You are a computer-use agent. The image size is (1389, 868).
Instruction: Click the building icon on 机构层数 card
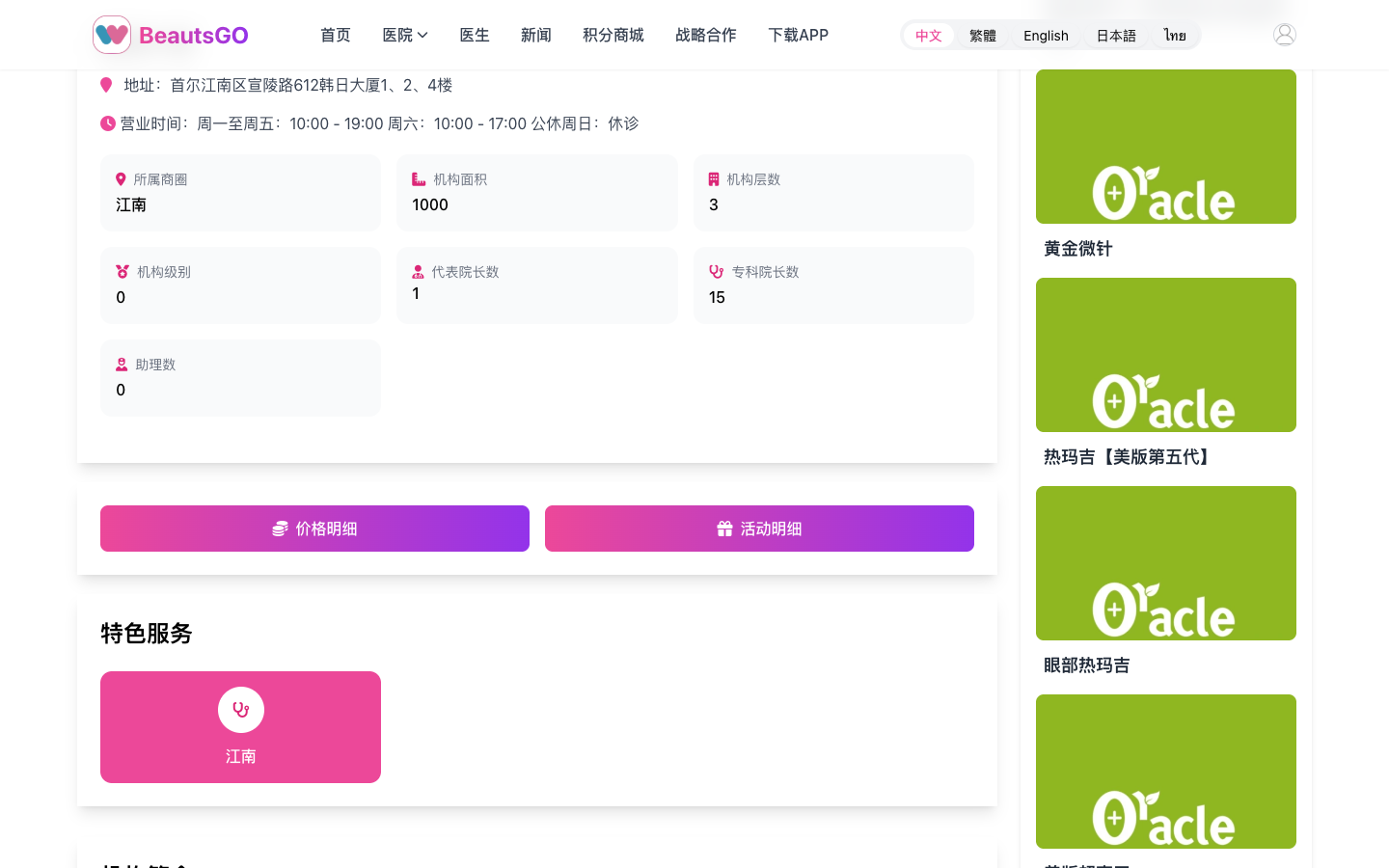coord(714,178)
